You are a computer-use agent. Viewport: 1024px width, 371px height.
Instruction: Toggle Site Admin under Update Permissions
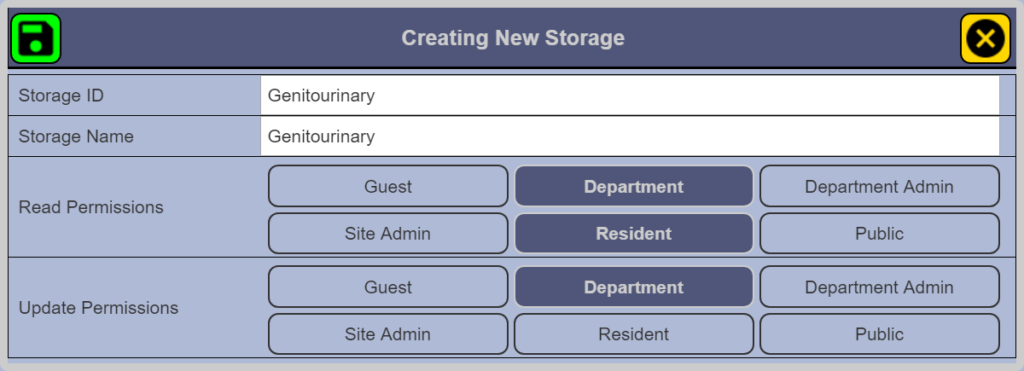point(388,334)
